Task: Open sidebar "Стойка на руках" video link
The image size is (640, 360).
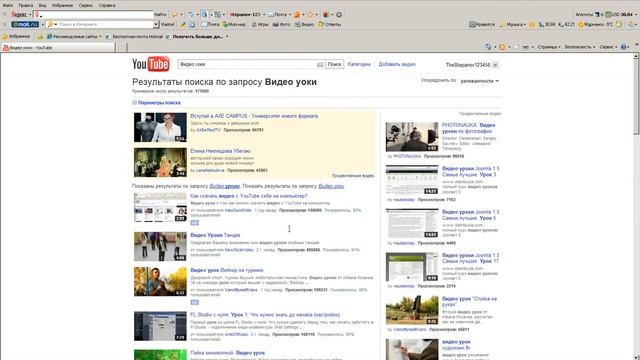Action: pyautogui.click(x=469, y=302)
